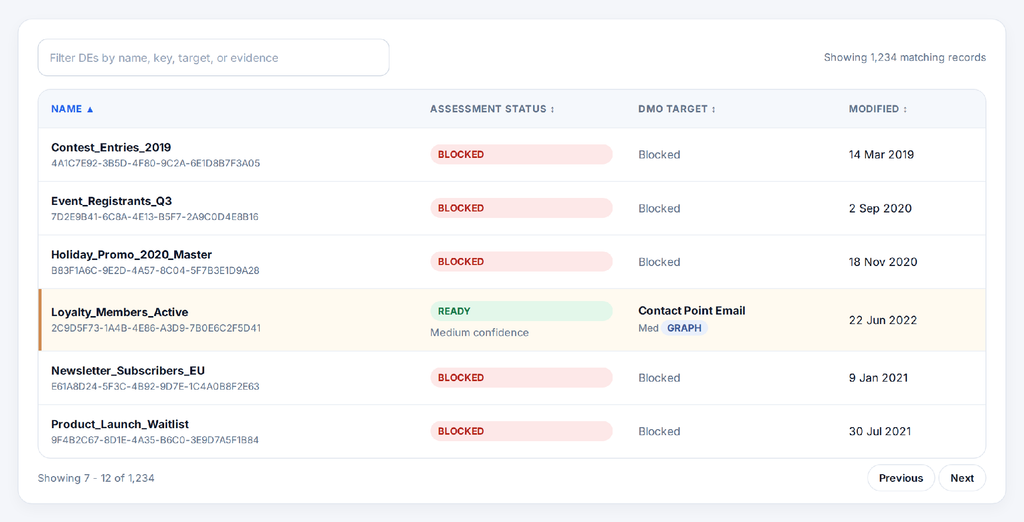The width and height of the screenshot is (1024, 522).
Task: Focus the Filter DEs search field
Action: pyautogui.click(x=214, y=57)
